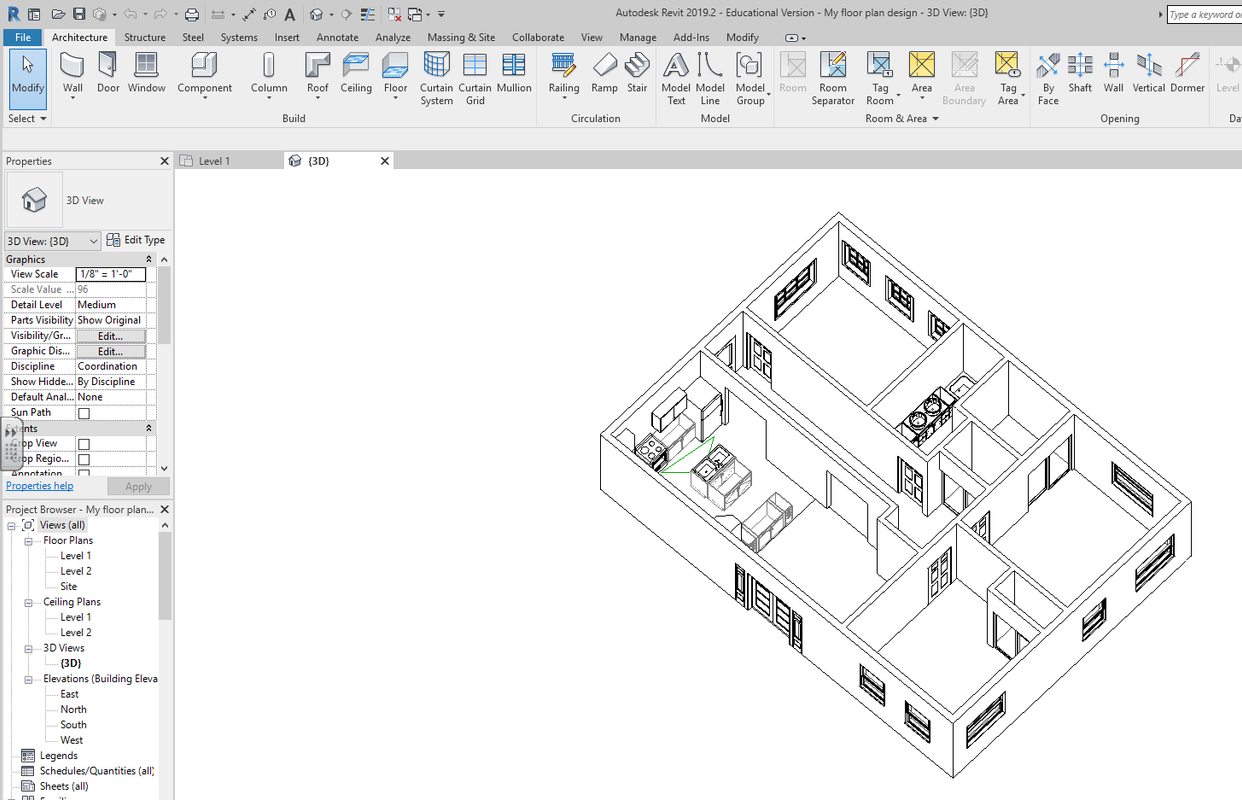Select the Shaft opening tool
This screenshot has height=800, width=1242.
pos(1080,73)
